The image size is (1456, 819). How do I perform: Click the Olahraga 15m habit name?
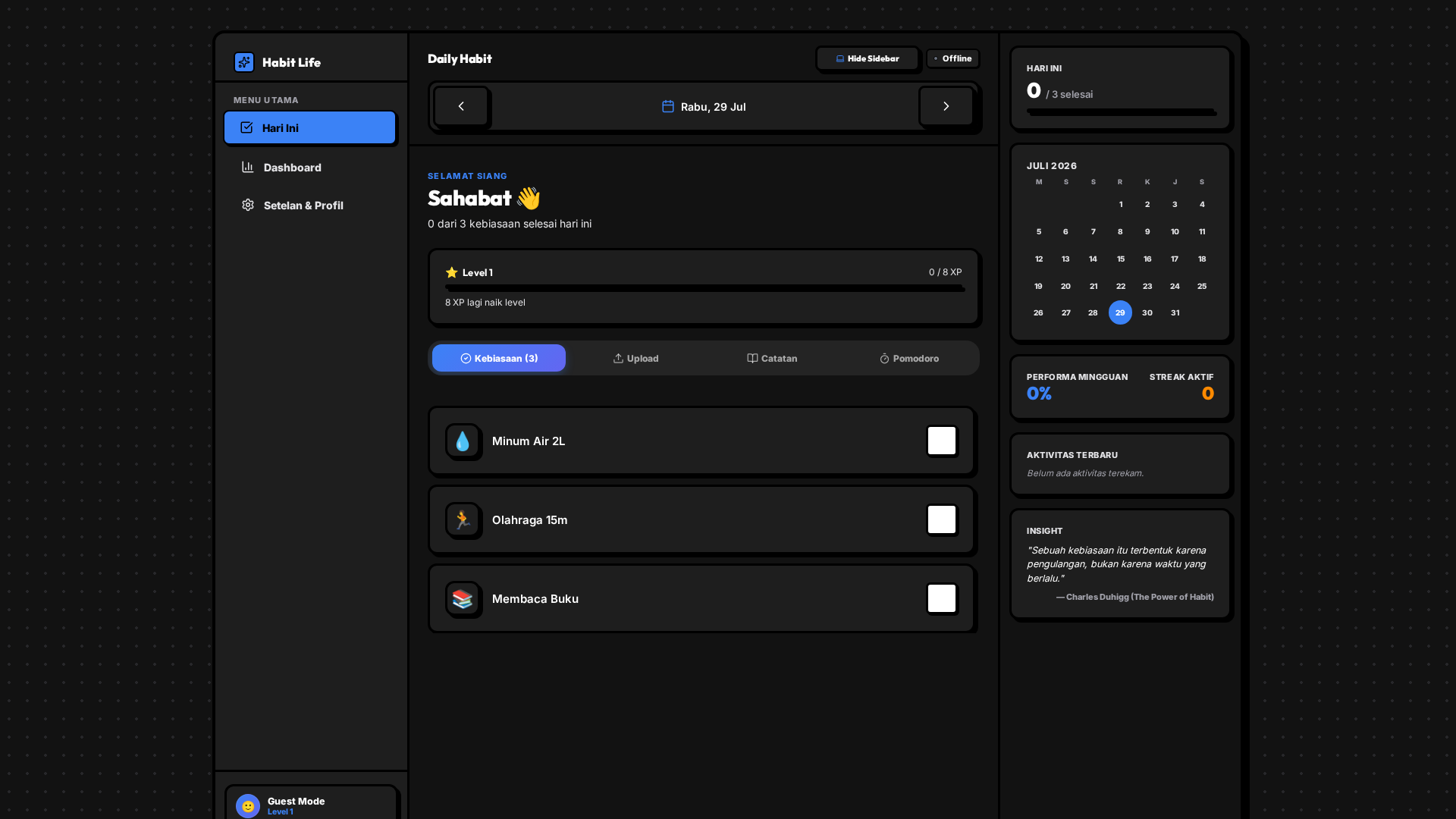(529, 520)
